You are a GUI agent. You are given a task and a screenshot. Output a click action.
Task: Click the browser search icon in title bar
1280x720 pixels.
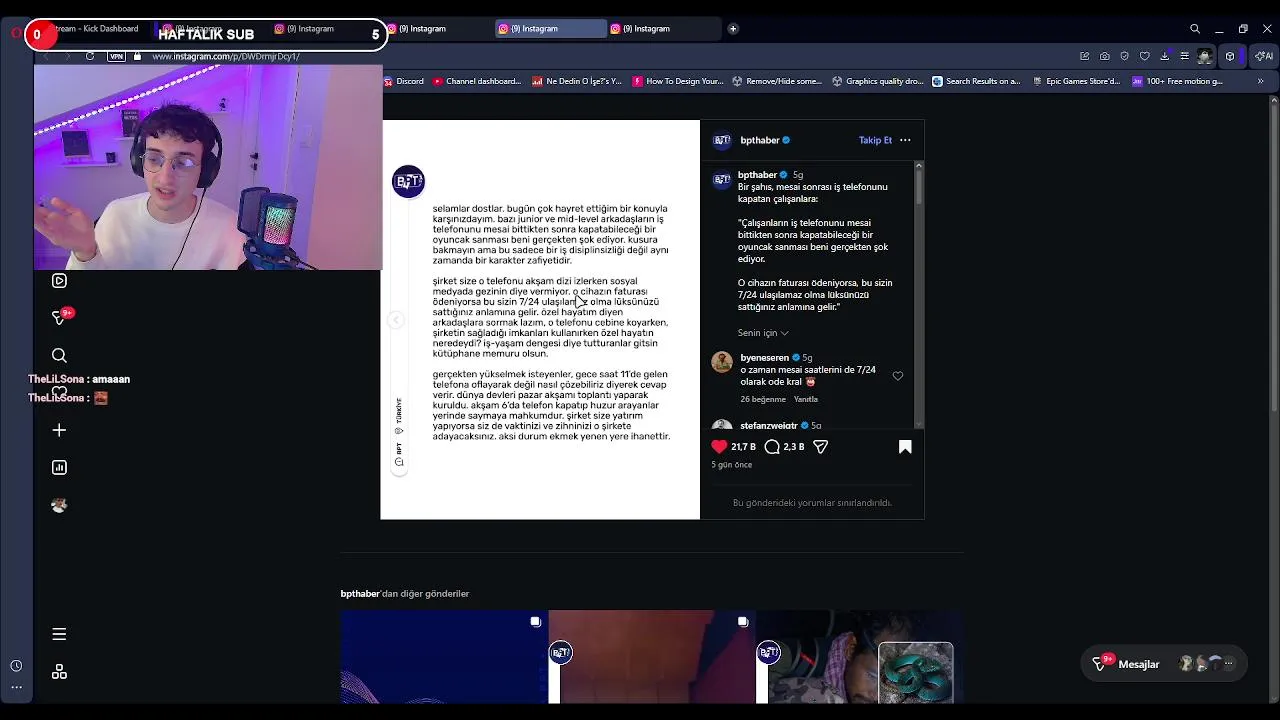click(x=1195, y=29)
